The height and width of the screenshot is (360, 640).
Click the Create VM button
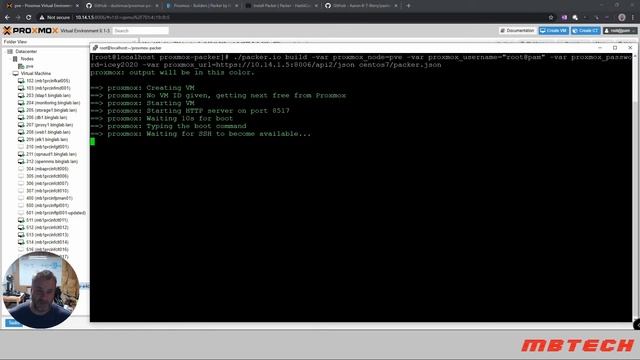pyautogui.click(x=553, y=31)
